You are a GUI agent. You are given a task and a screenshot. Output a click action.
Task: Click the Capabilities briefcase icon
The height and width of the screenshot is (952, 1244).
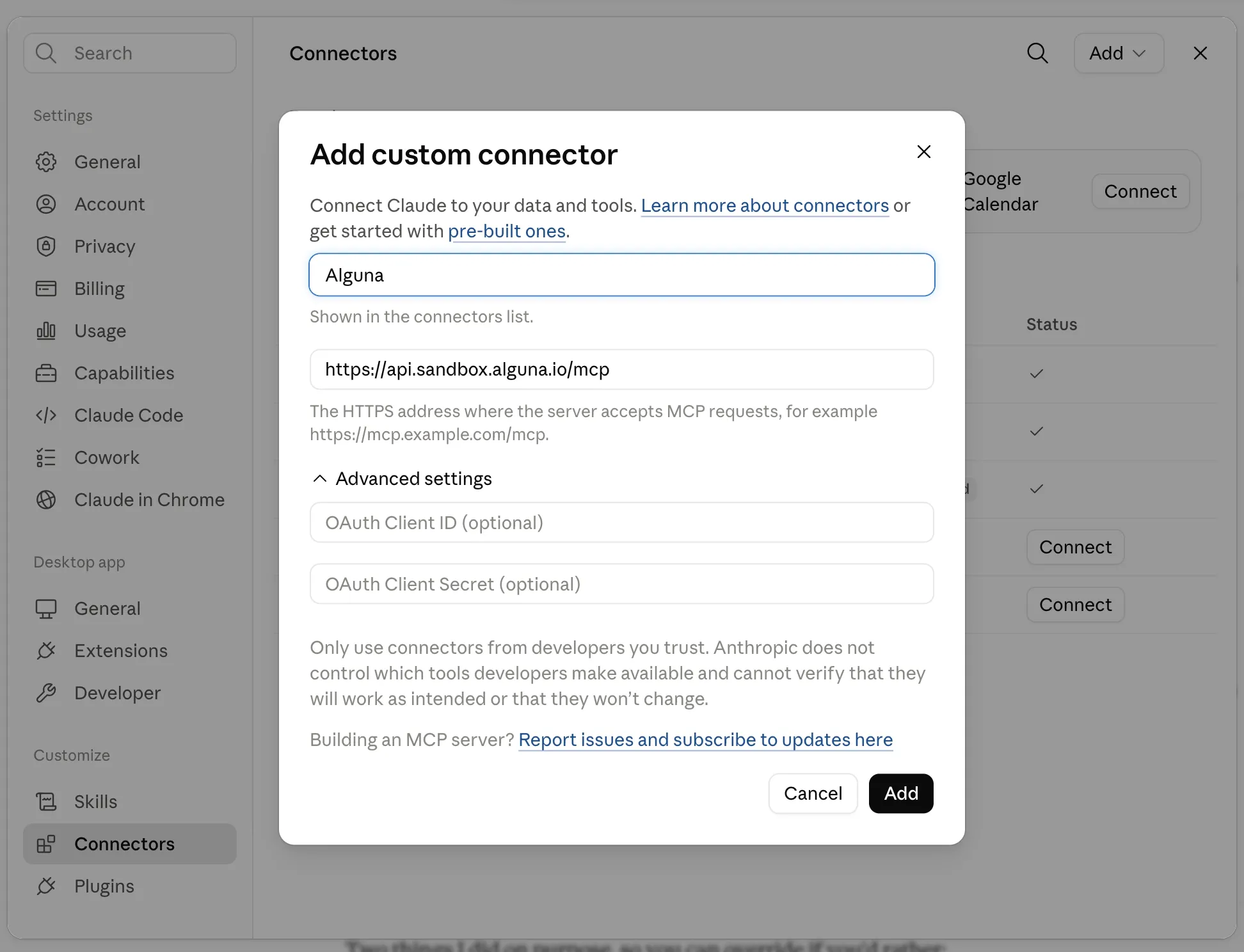[46, 373]
